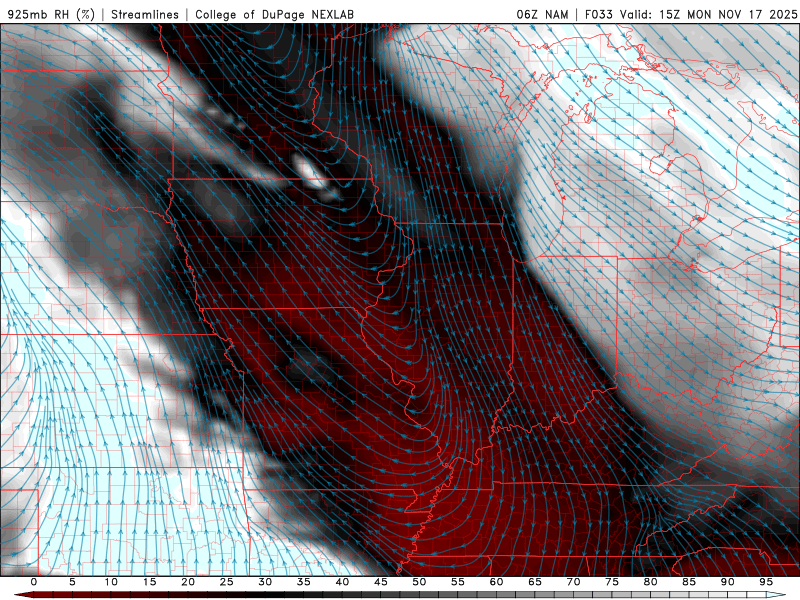Click the "90" label on the color scale

click(728, 582)
